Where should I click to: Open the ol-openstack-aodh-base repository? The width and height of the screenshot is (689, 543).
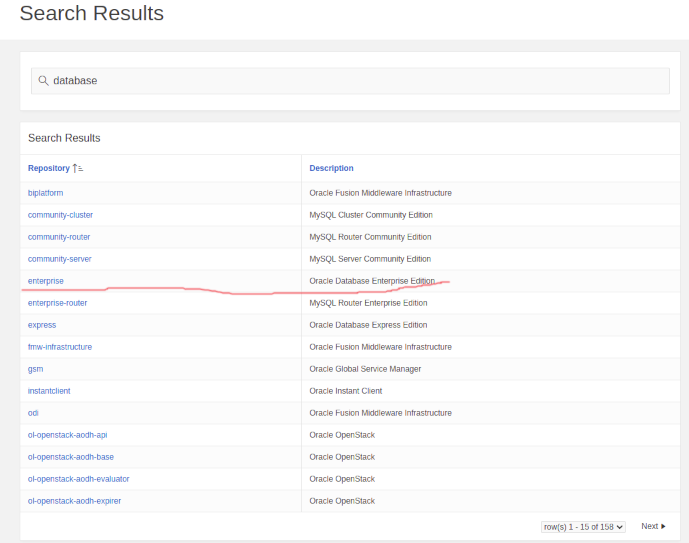[71, 457]
